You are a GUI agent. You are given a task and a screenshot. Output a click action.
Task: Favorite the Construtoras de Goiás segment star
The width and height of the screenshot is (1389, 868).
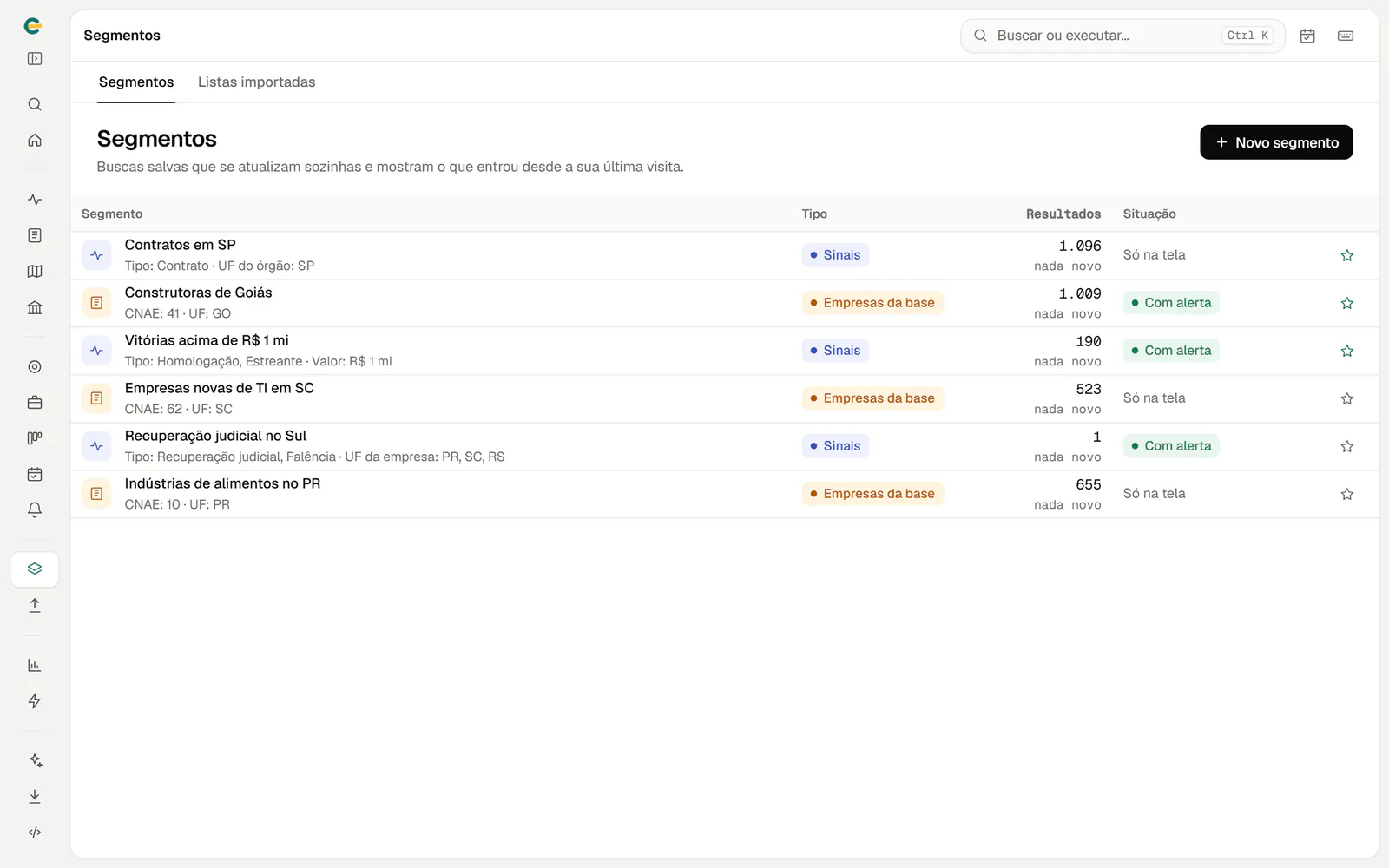pos(1347,303)
